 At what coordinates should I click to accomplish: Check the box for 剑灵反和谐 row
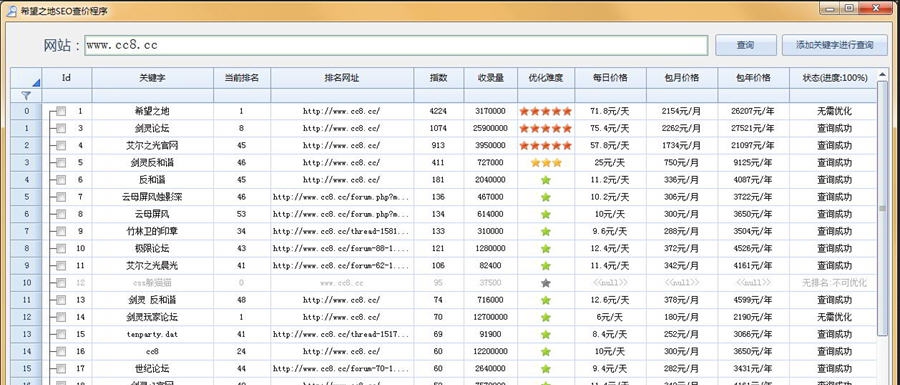(61, 163)
